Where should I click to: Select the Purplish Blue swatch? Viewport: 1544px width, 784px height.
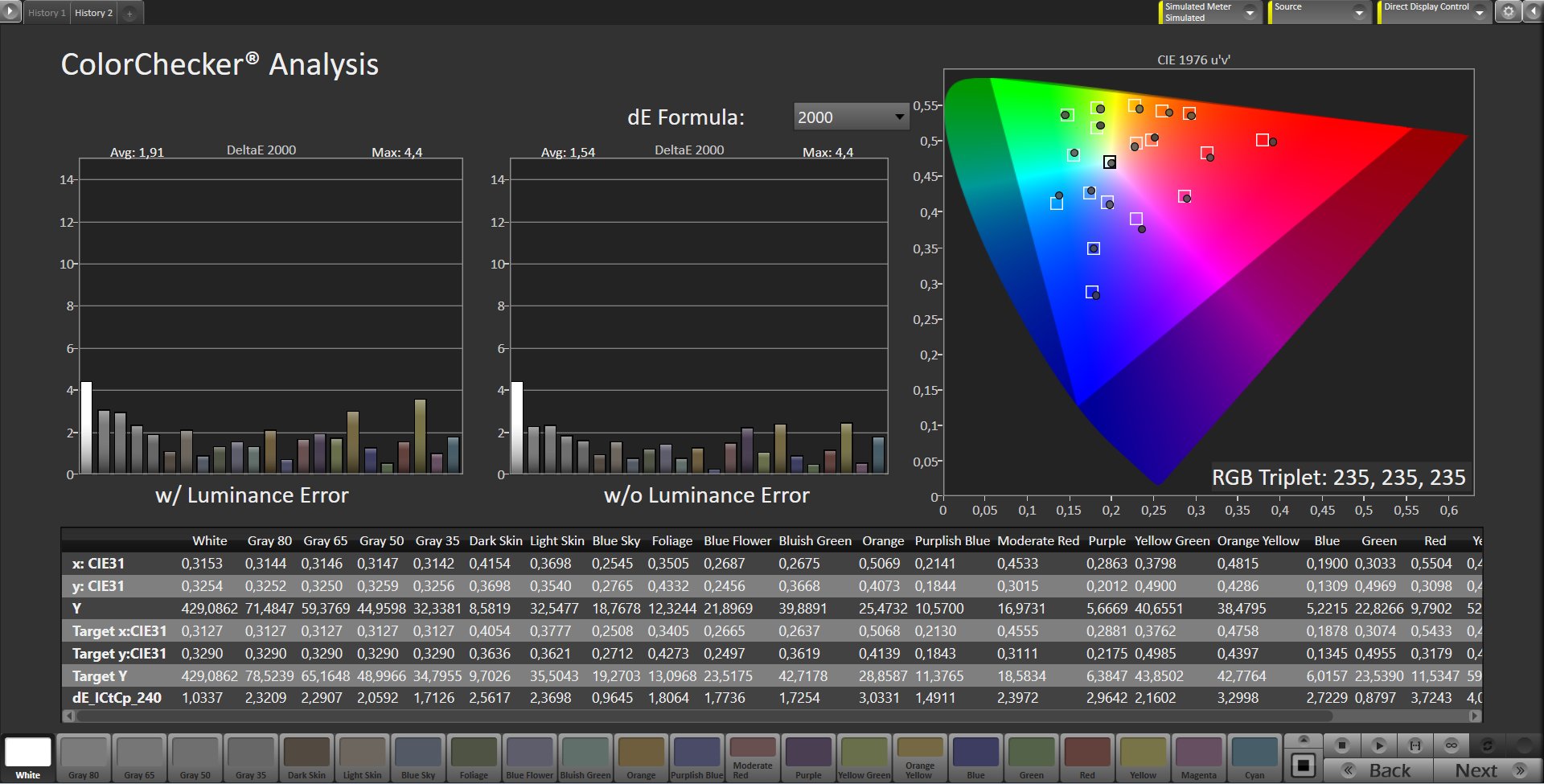pyautogui.click(x=697, y=757)
